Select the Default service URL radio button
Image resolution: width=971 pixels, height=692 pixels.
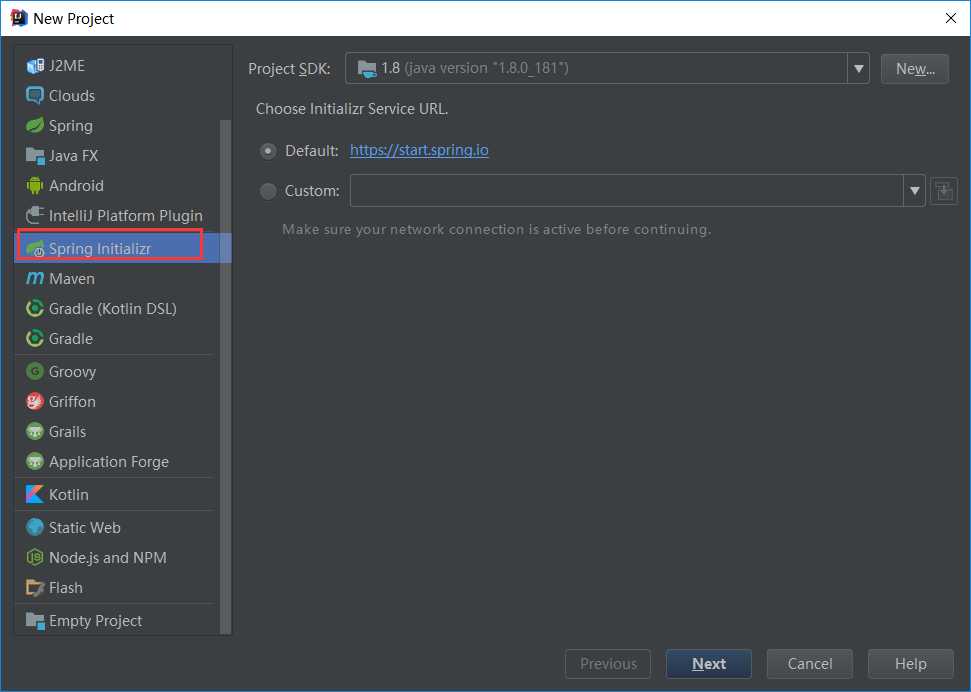tap(268, 151)
